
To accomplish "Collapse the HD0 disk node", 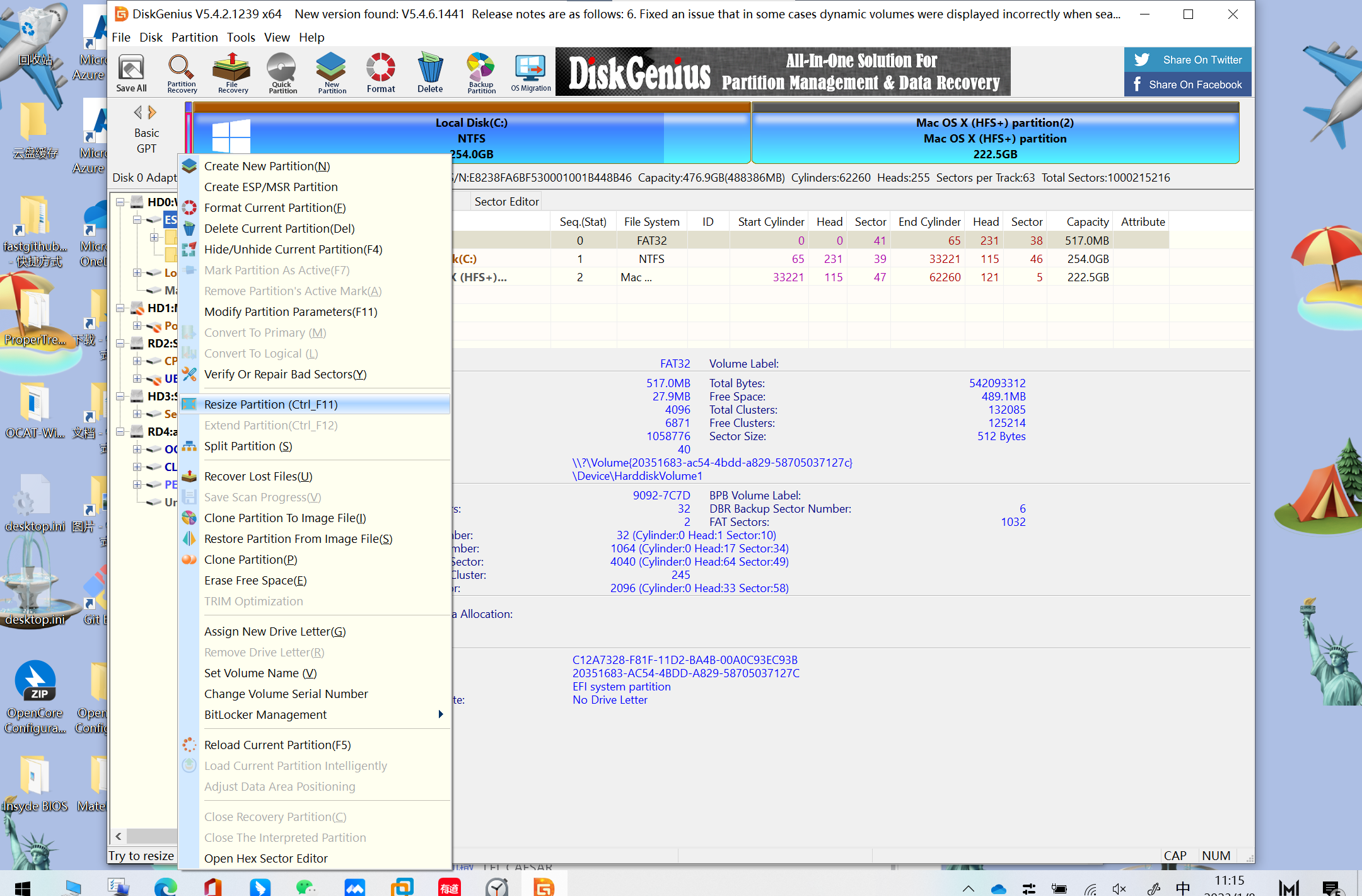I will tap(120, 202).
